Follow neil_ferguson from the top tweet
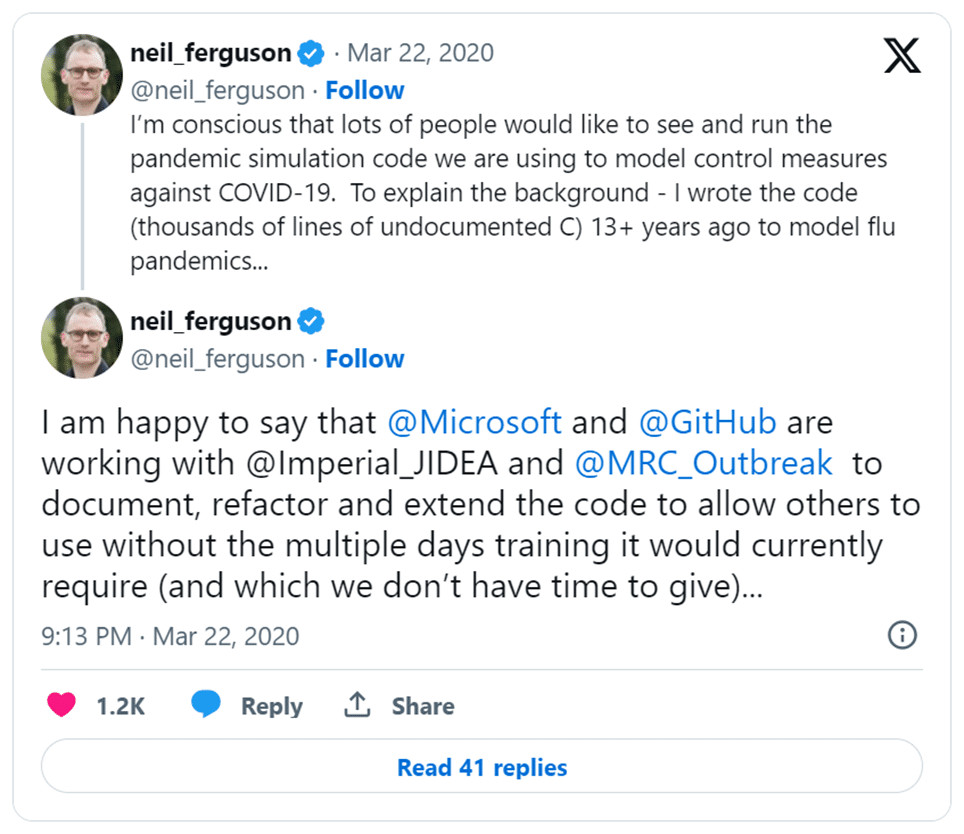This screenshot has width=964, height=834. [365, 90]
